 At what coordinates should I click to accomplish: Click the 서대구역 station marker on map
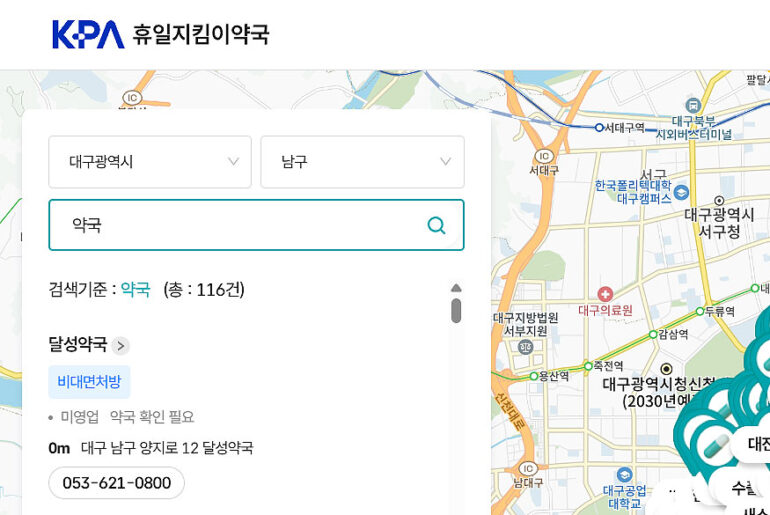pos(599,127)
